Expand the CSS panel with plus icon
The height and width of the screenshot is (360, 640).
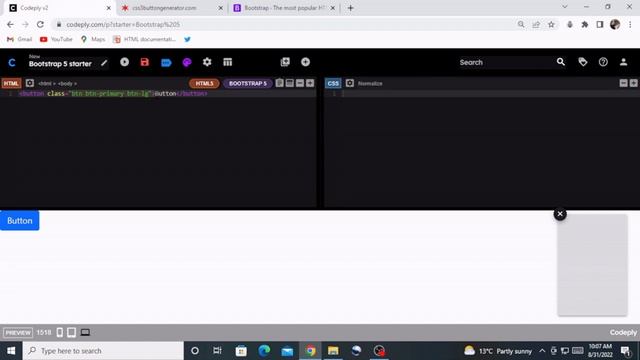[633, 83]
